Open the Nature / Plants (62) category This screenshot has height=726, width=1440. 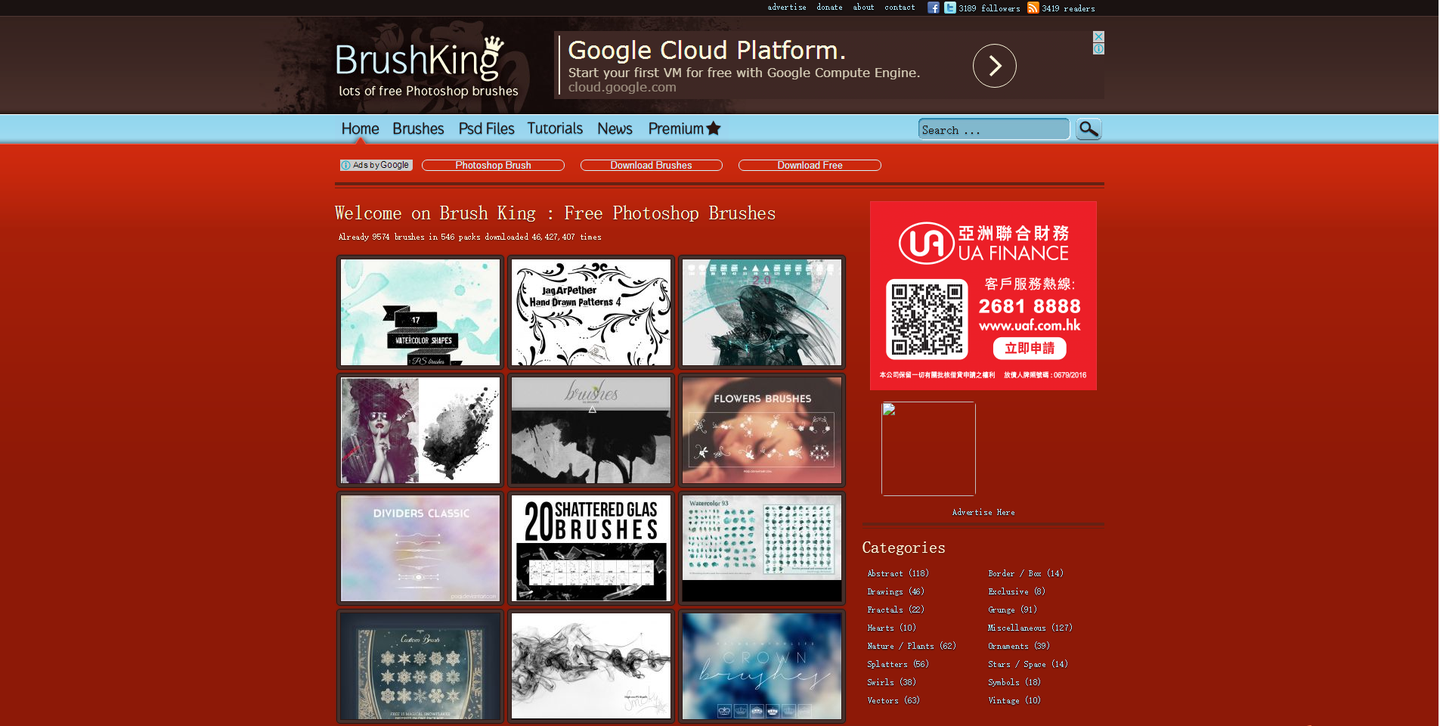[912, 646]
